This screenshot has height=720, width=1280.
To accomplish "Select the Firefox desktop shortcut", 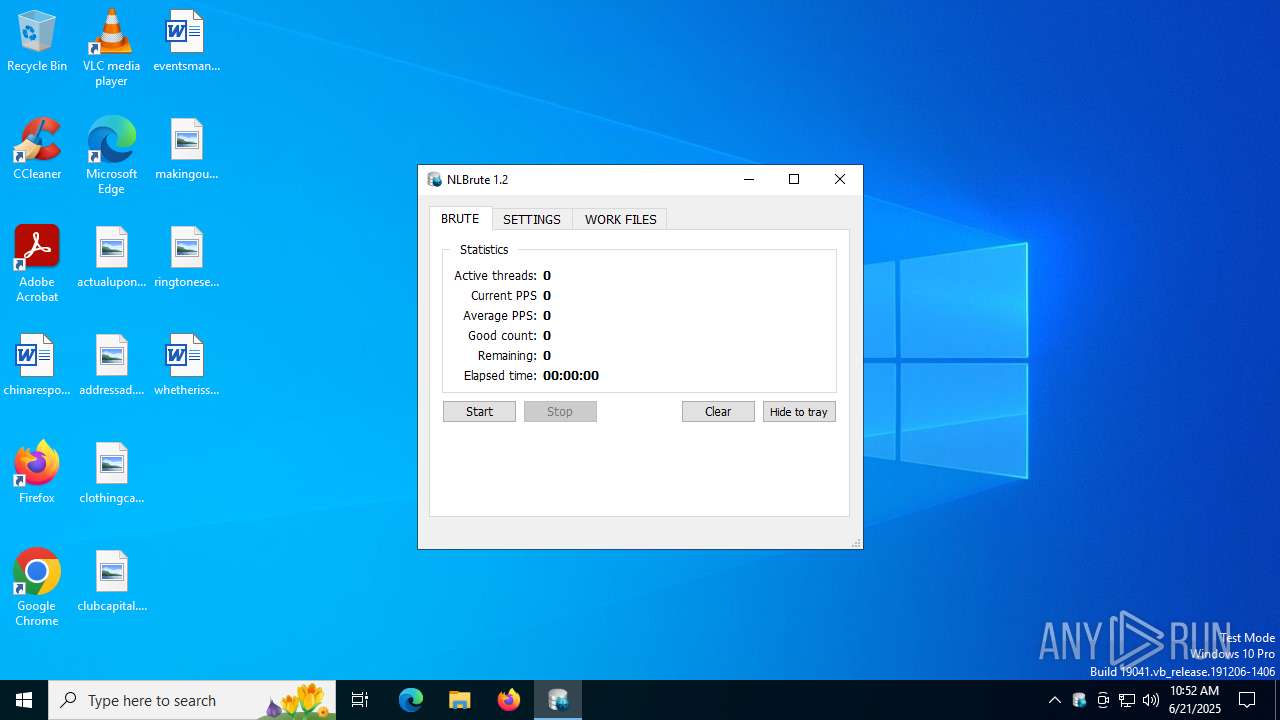I will 37,473.
